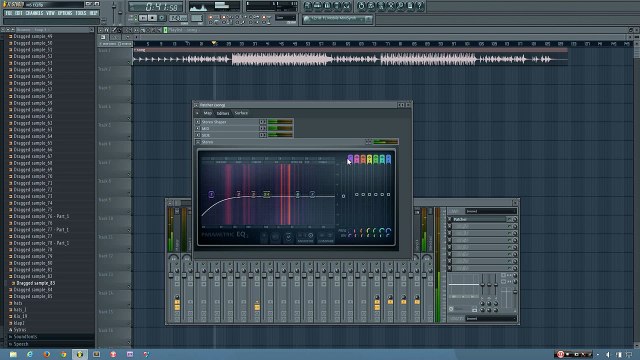This screenshot has height=360, width=640.
Task: Open the Firefox taskbar icon
Action: tap(47, 354)
